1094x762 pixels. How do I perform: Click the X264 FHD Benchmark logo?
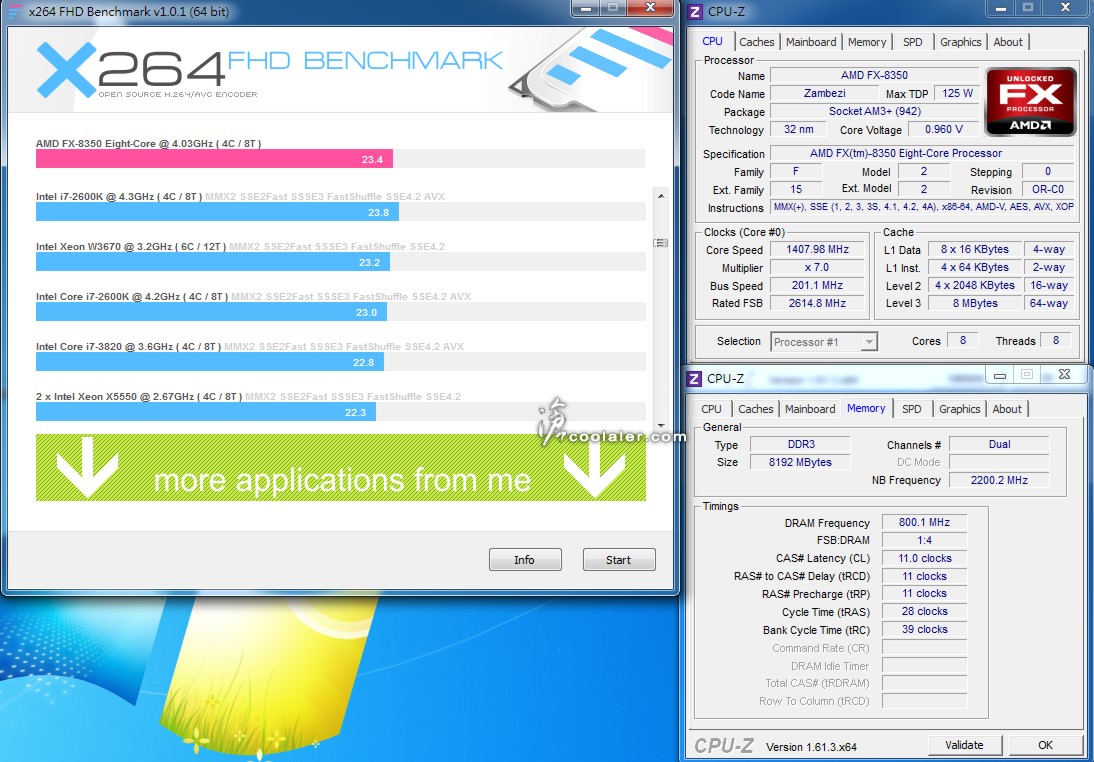pos(269,69)
